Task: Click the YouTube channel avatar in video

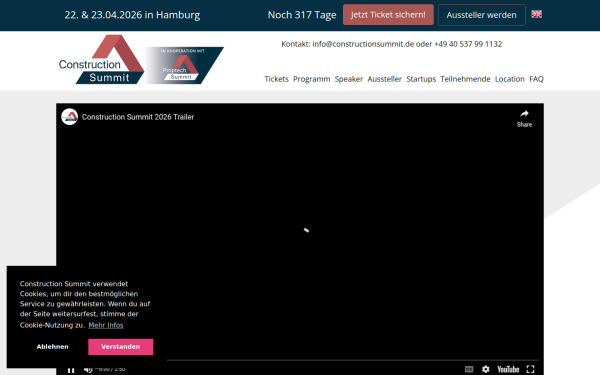Action: tap(70, 117)
